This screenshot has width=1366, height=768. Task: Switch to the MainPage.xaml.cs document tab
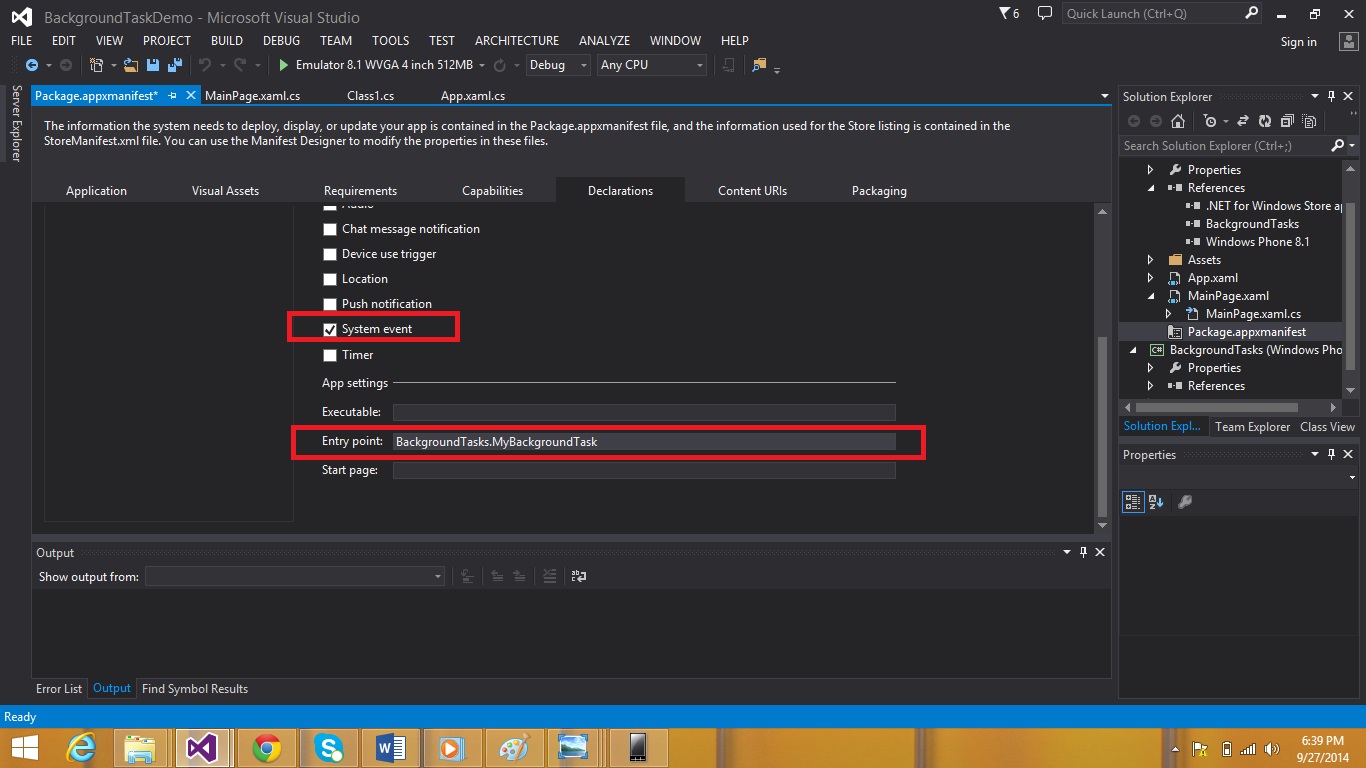pyautogui.click(x=252, y=96)
